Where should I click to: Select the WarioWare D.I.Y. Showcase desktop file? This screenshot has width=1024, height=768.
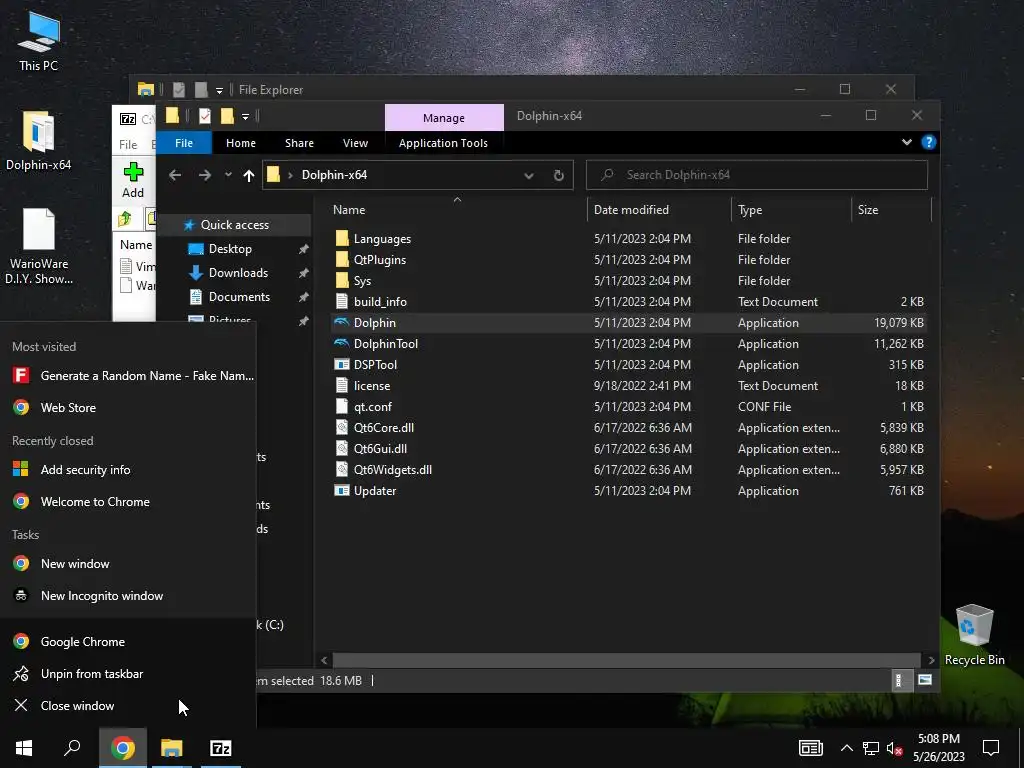click(x=39, y=246)
